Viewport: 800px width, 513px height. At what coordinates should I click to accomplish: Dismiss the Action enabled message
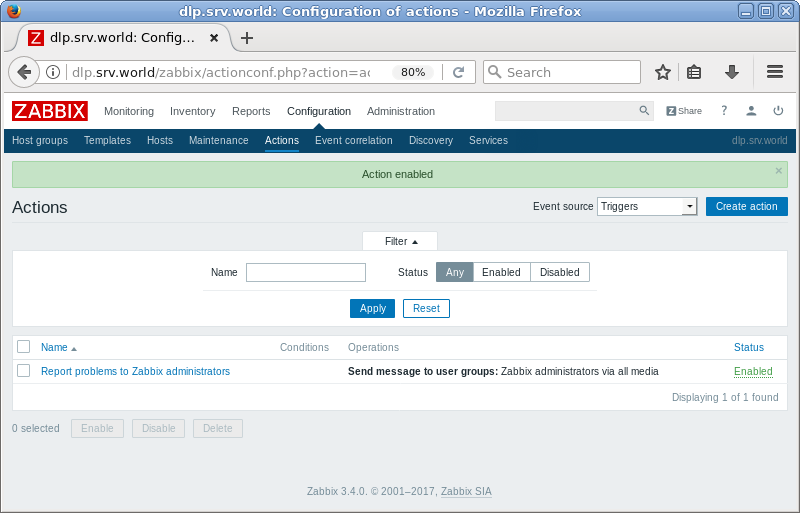point(779,170)
